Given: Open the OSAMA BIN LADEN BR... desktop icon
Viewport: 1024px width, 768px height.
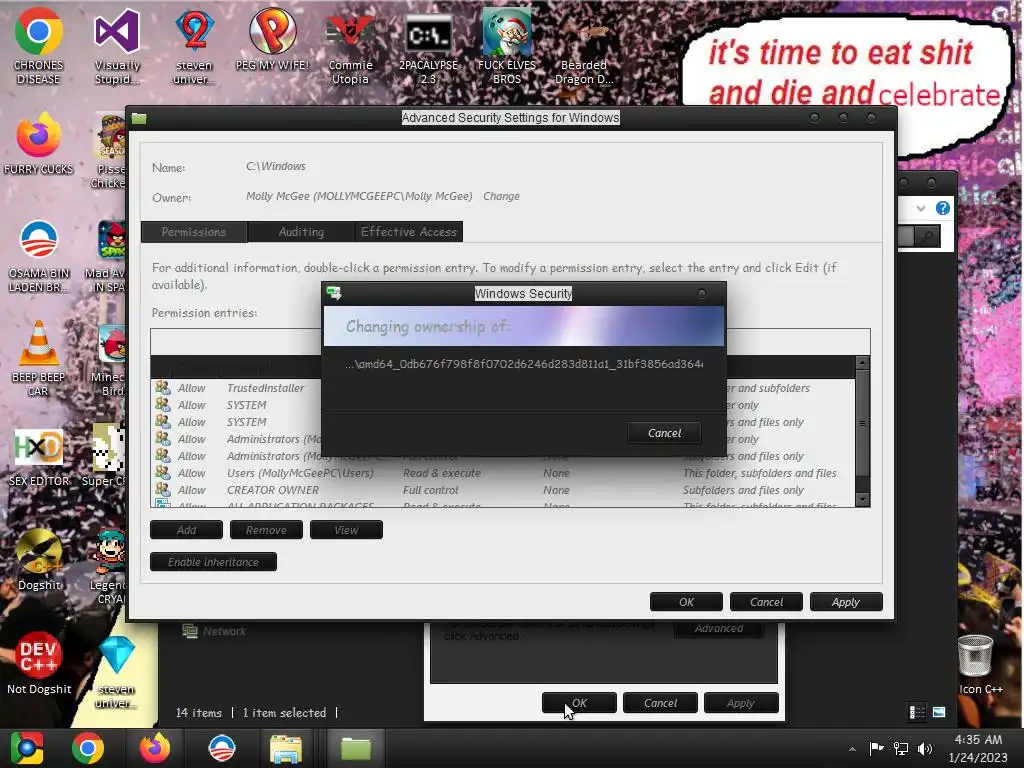Looking at the screenshot, I should coord(39,255).
